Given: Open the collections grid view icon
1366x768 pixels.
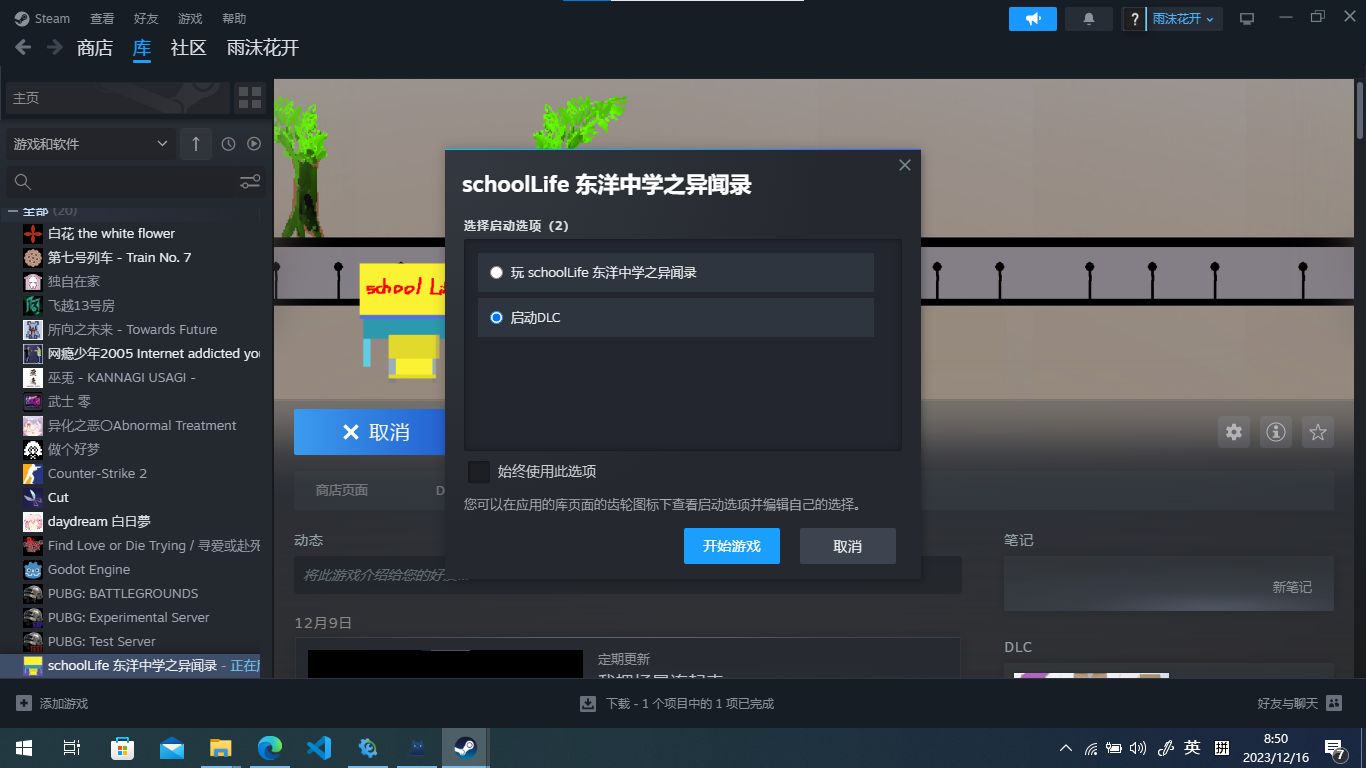Looking at the screenshot, I should coord(250,98).
